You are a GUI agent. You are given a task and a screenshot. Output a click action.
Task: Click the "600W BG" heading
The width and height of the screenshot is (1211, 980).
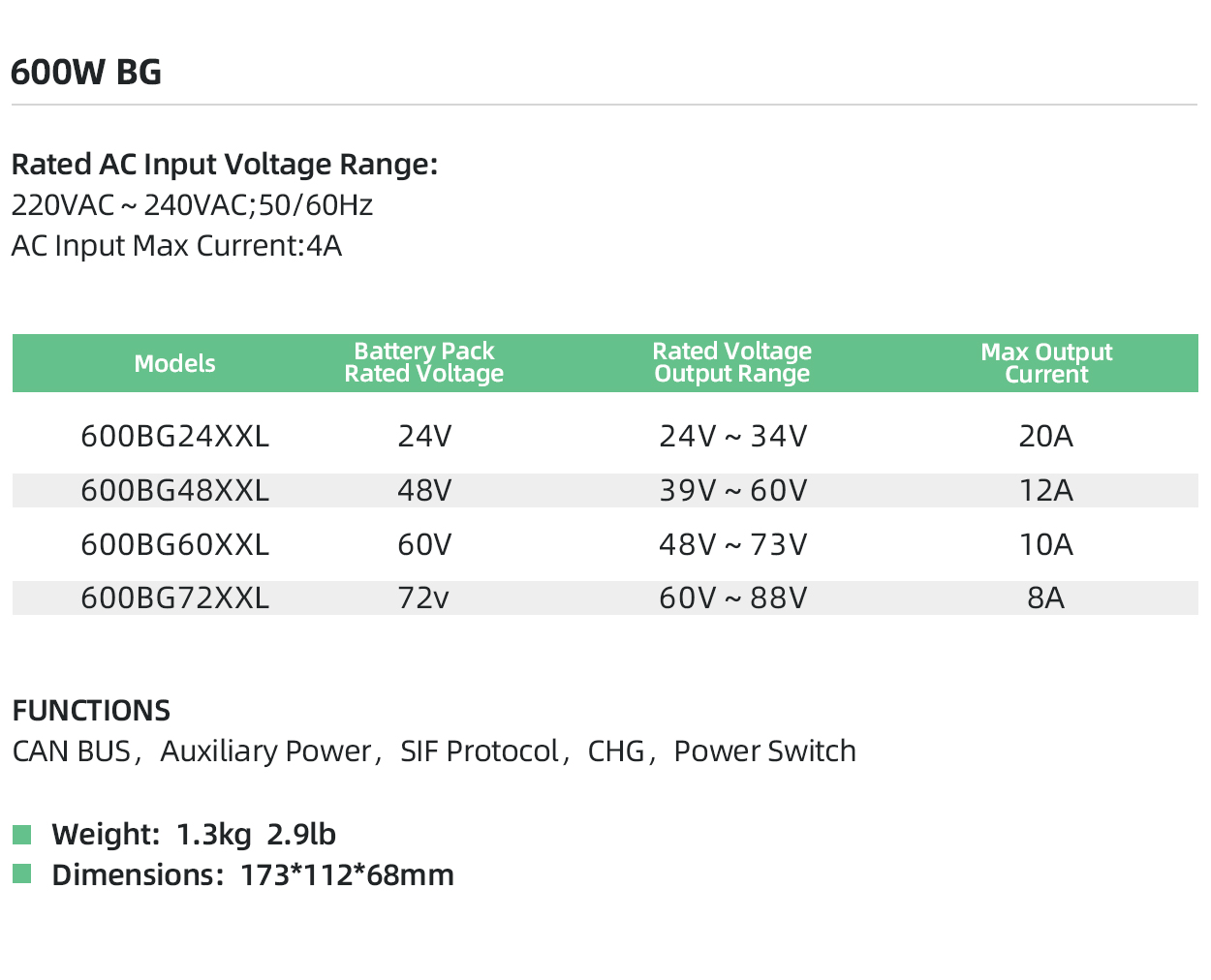[86, 73]
